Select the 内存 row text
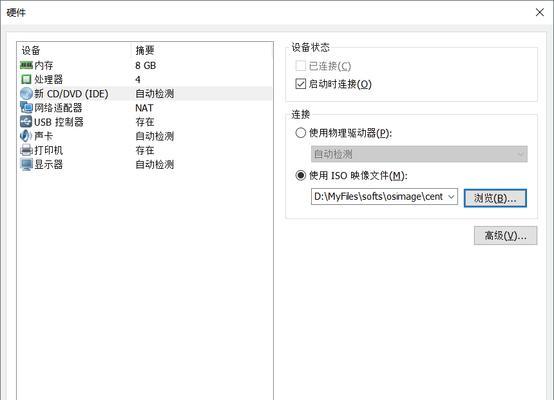554x400 pixels. pyautogui.click(x=43, y=65)
